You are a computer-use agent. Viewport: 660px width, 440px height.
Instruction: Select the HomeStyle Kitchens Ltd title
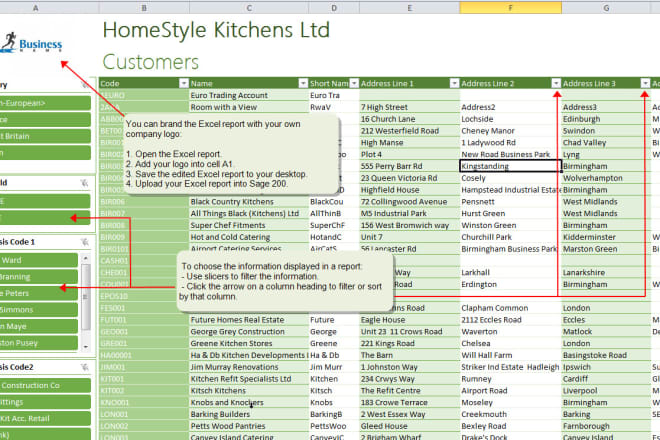(216, 30)
